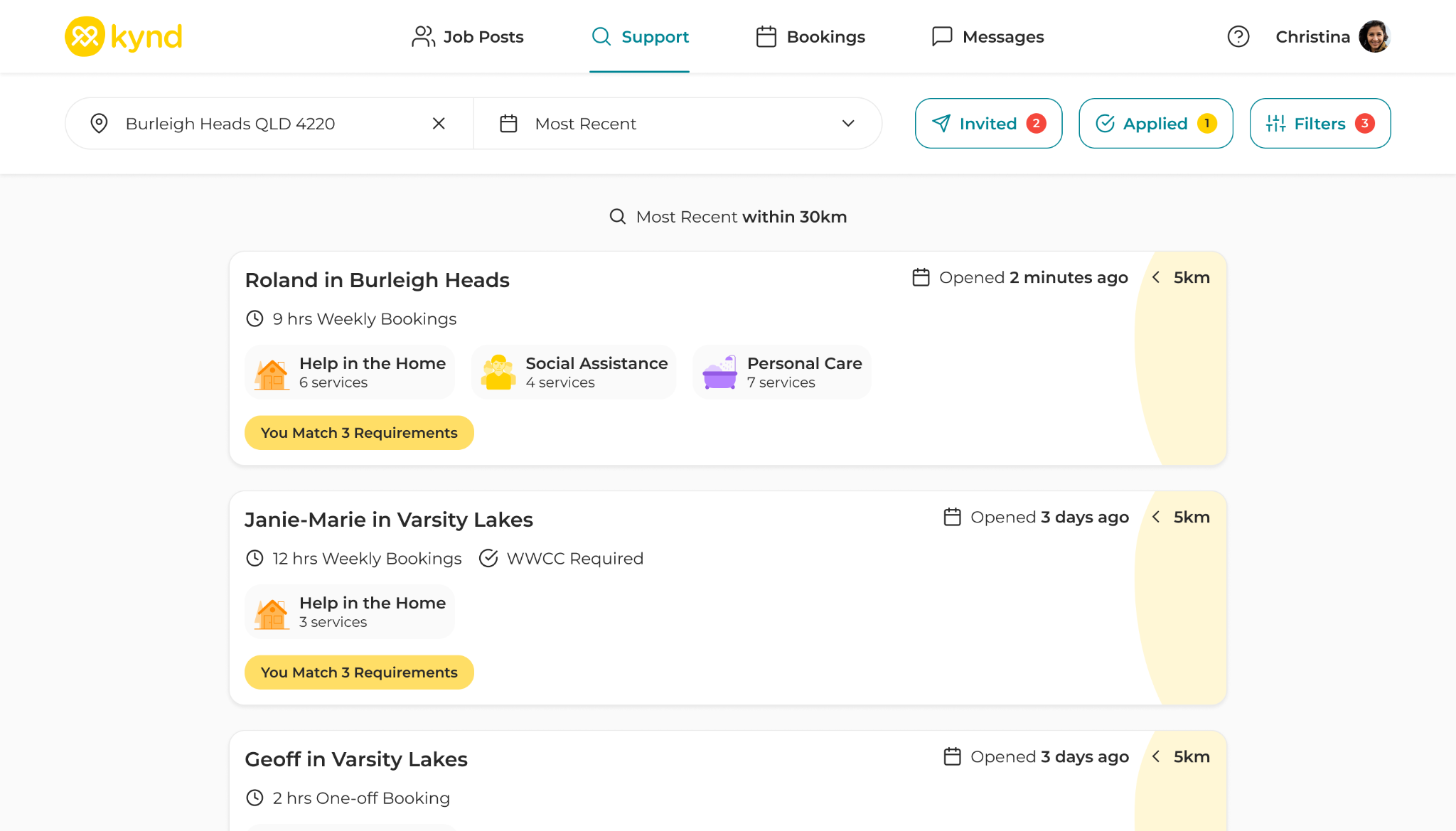Click the location pin icon
This screenshot has width=1456, height=831.
click(100, 124)
